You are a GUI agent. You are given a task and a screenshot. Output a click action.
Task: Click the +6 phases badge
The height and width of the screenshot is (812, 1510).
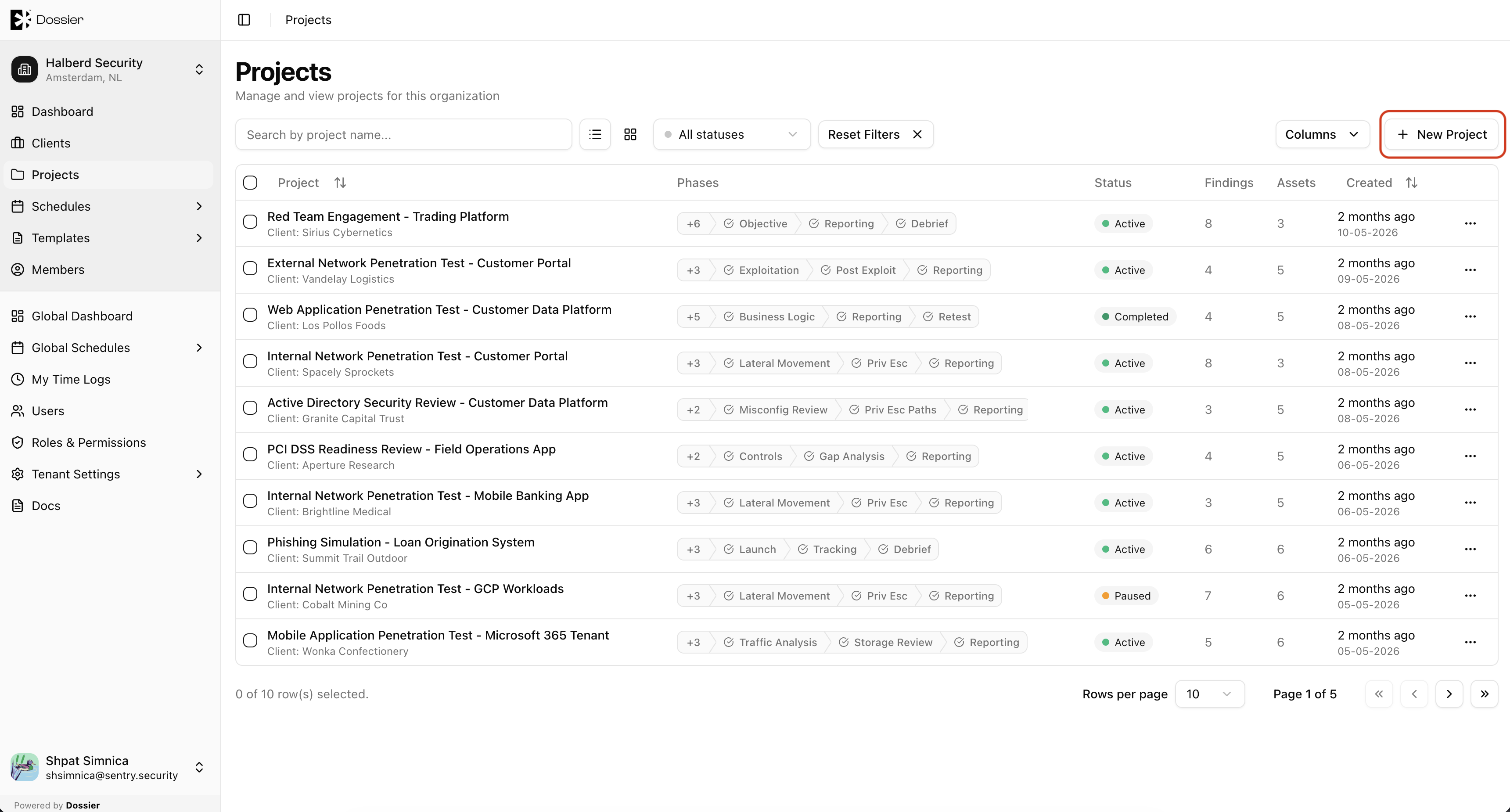(694, 223)
